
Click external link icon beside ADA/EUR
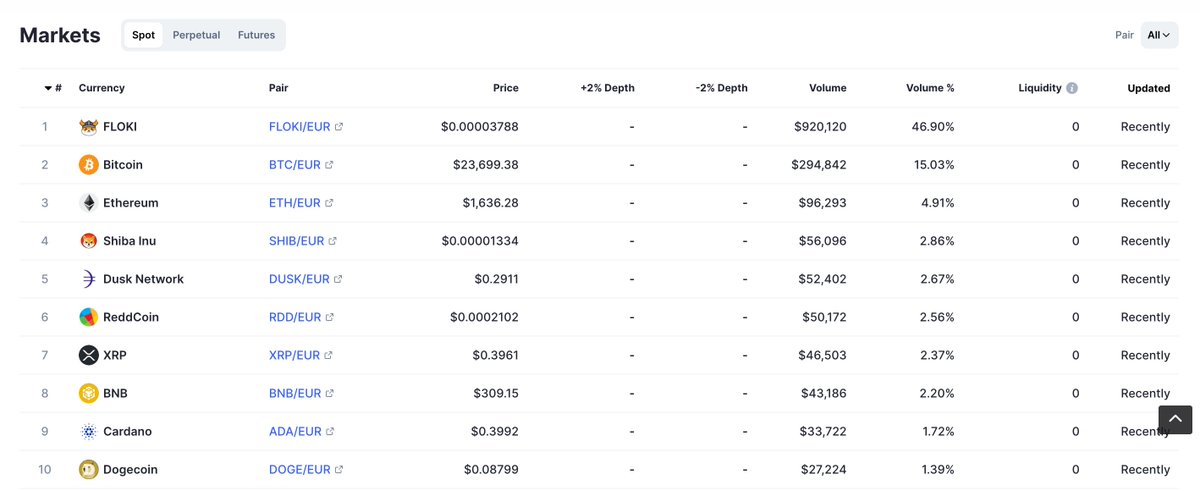pos(330,431)
